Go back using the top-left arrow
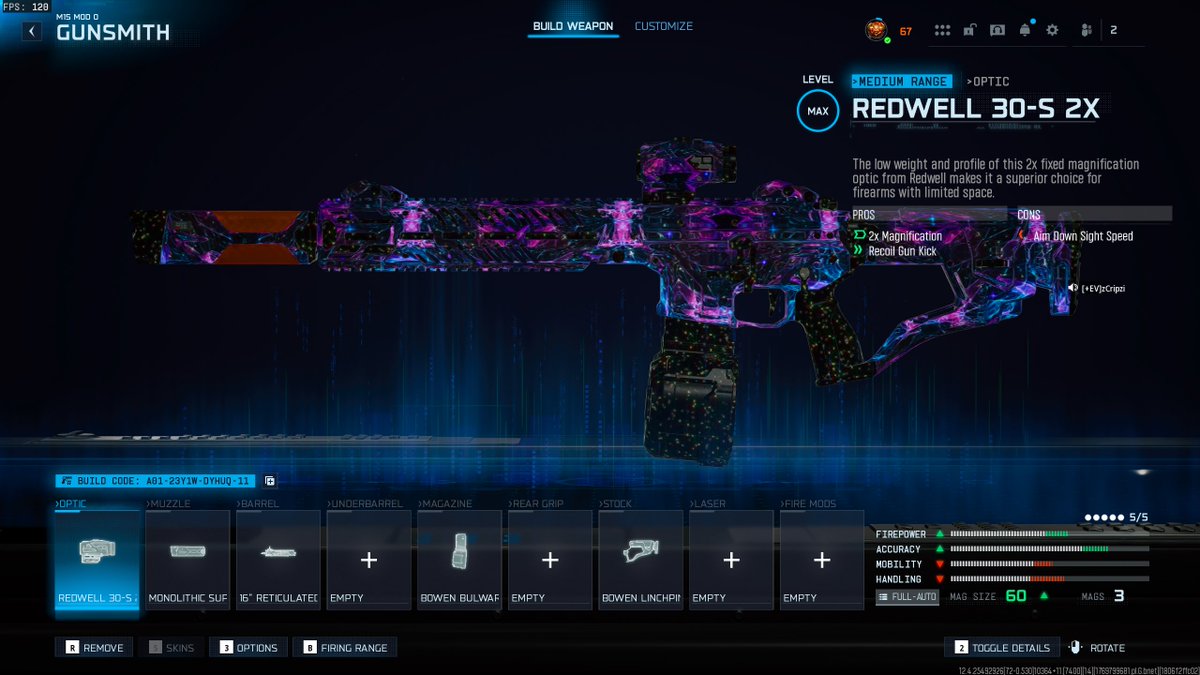The width and height of the screenshot is (1200, 675). pyautogui.click(x=33, y=31)
